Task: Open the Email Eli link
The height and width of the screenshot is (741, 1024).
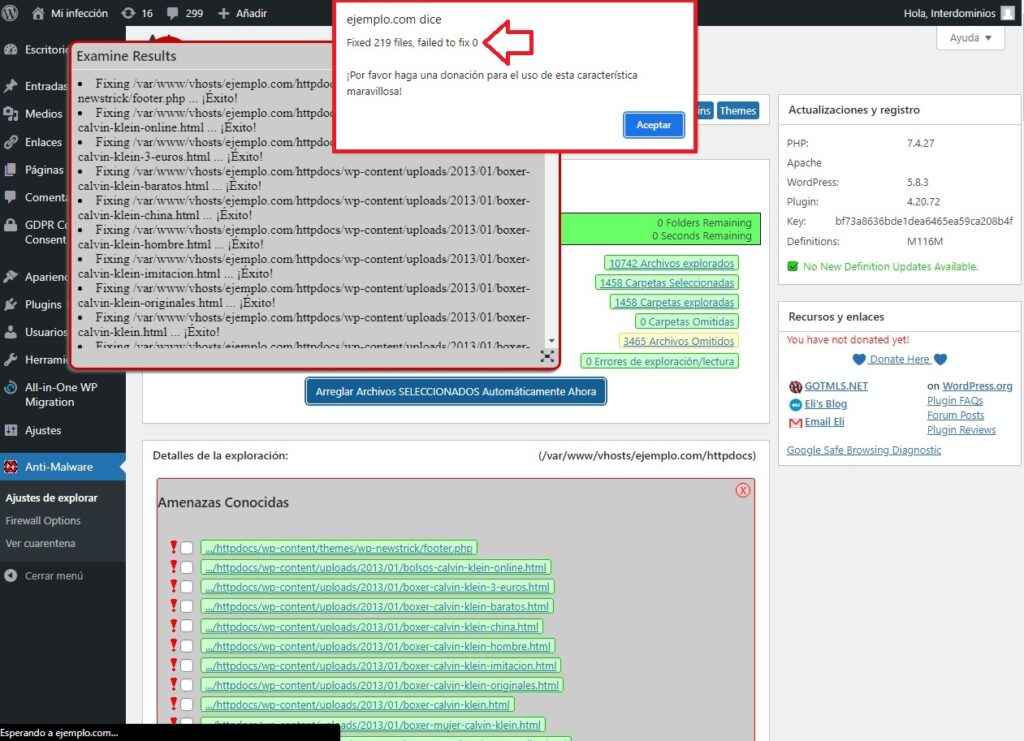Action: click(x=824, y=422)
